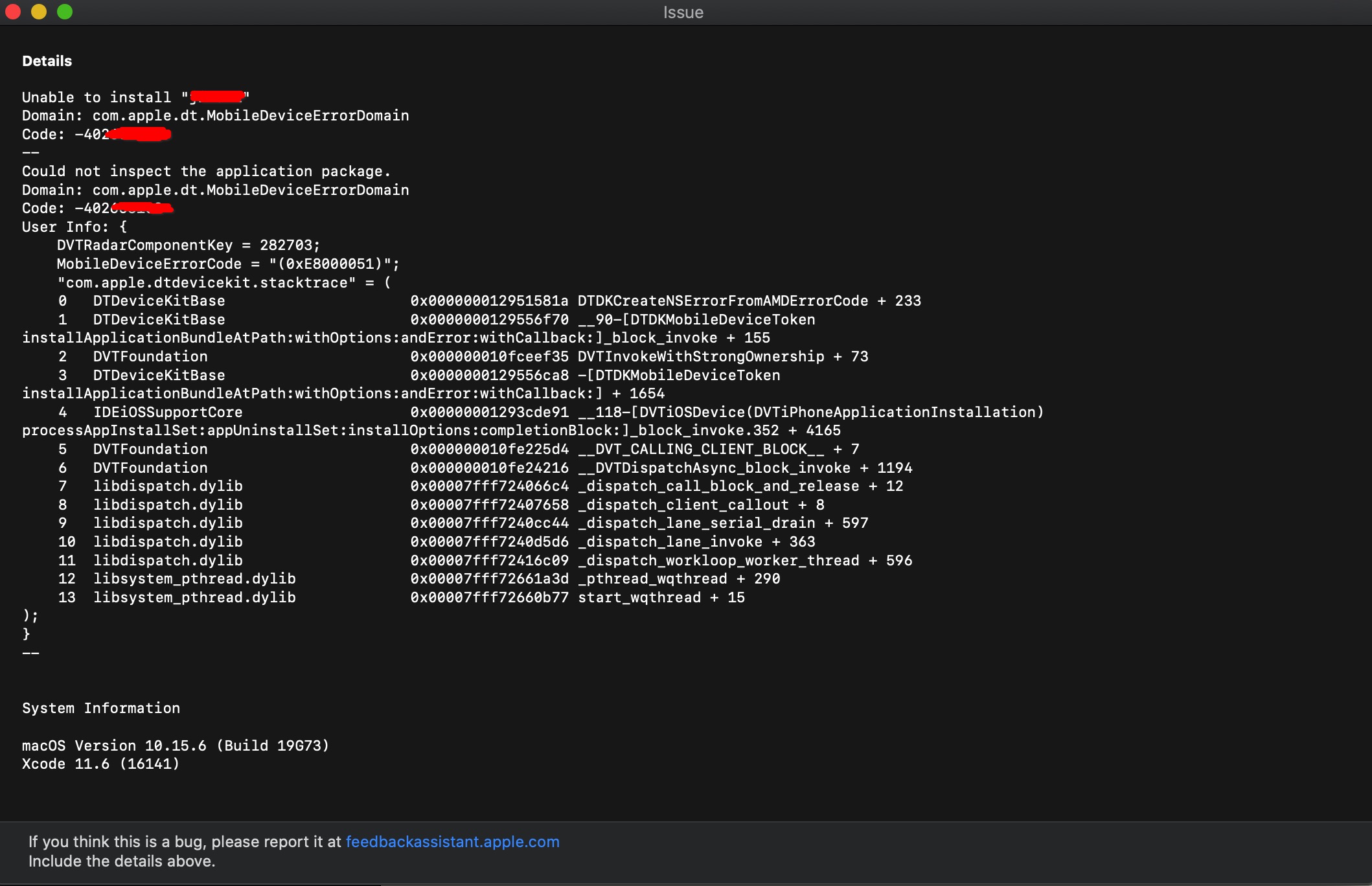Viewport: 1372px width, 886px height.
Task: Click 'processAppInstallSet:appUninstallSet' continuation line
Action: point(431,430)
